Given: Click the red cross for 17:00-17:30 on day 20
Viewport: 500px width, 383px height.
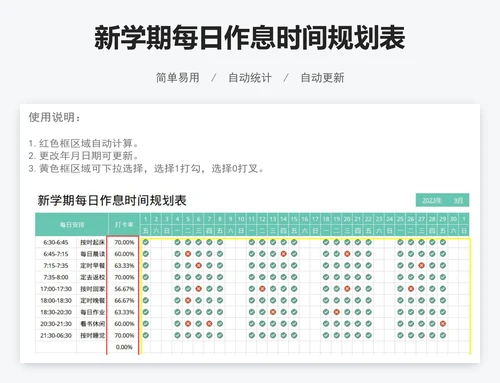Looking at the screenshot, I should click(347, 289).
